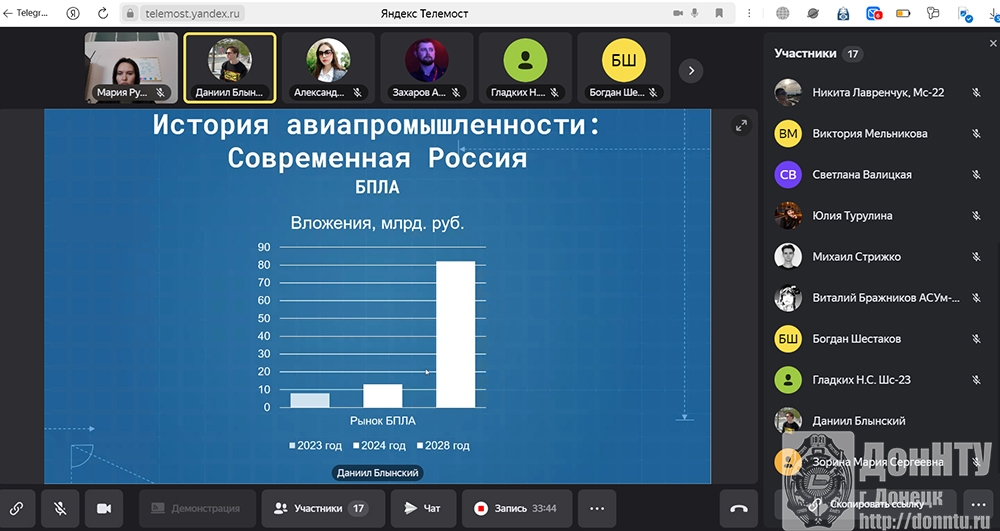Unmute the microphone in bottom toolbar

coord(60,508)
